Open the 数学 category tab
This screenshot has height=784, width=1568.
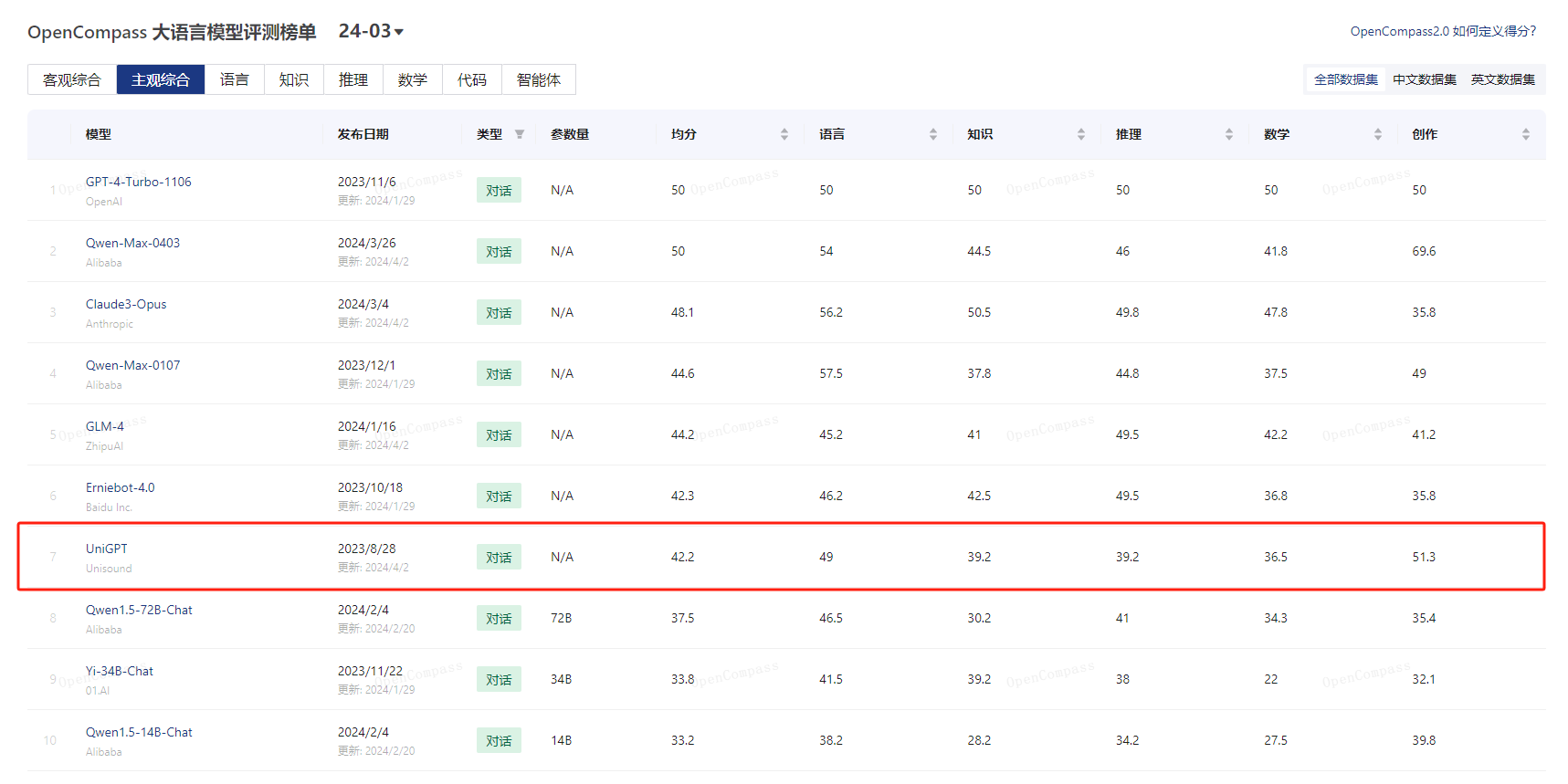413,79
